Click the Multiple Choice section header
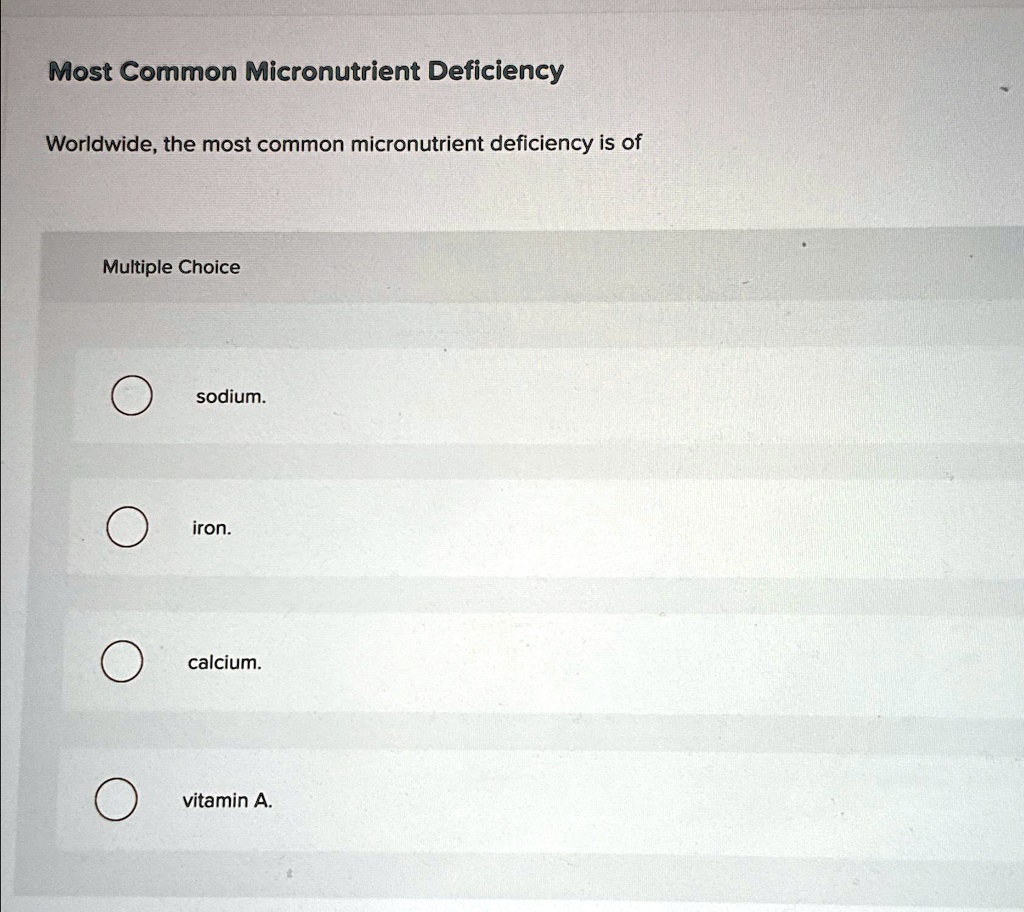This screenshot has width=1024, height=912. click(171, 267)
